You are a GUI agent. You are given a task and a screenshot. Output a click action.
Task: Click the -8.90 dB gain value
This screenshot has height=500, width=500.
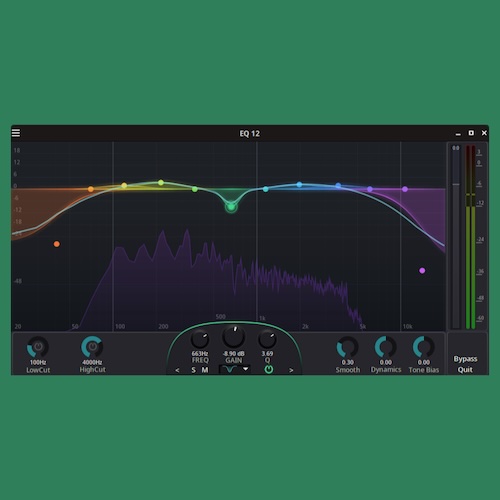tap(233, 353)
